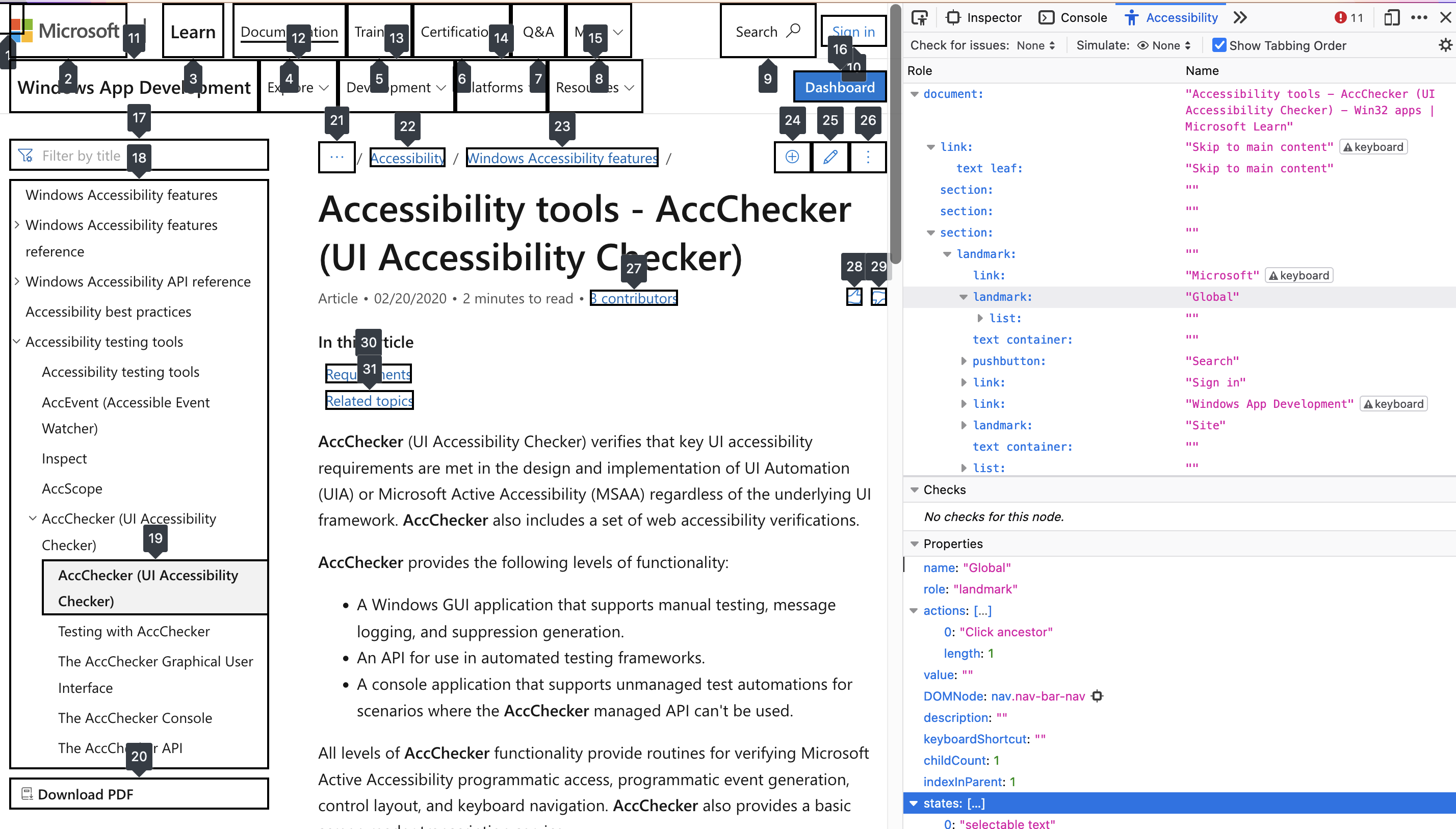
Task: Click keyboard badge next to Microsoft link
Action: tap(1299, 276)
